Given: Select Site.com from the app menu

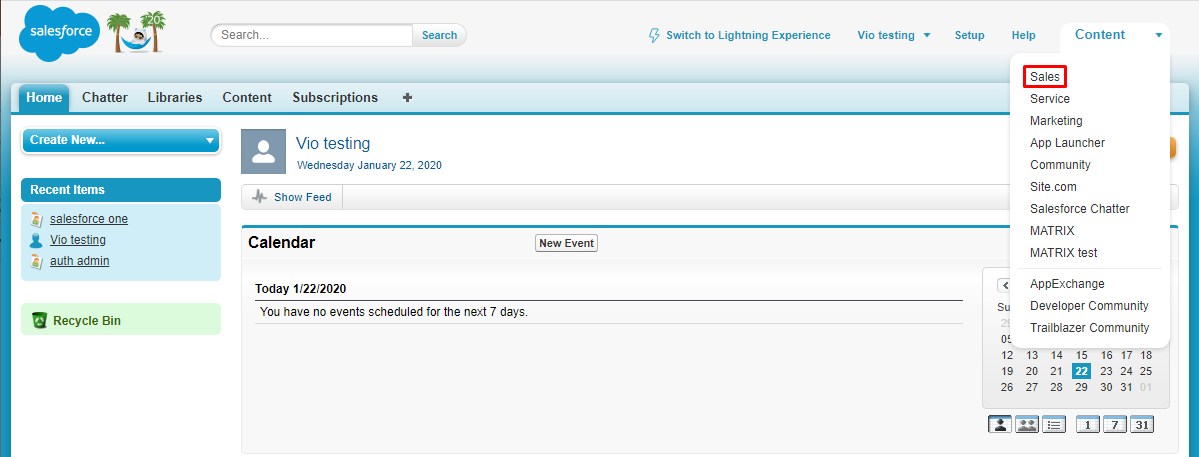Looking at the screenshot, I should pos(1053,186).
